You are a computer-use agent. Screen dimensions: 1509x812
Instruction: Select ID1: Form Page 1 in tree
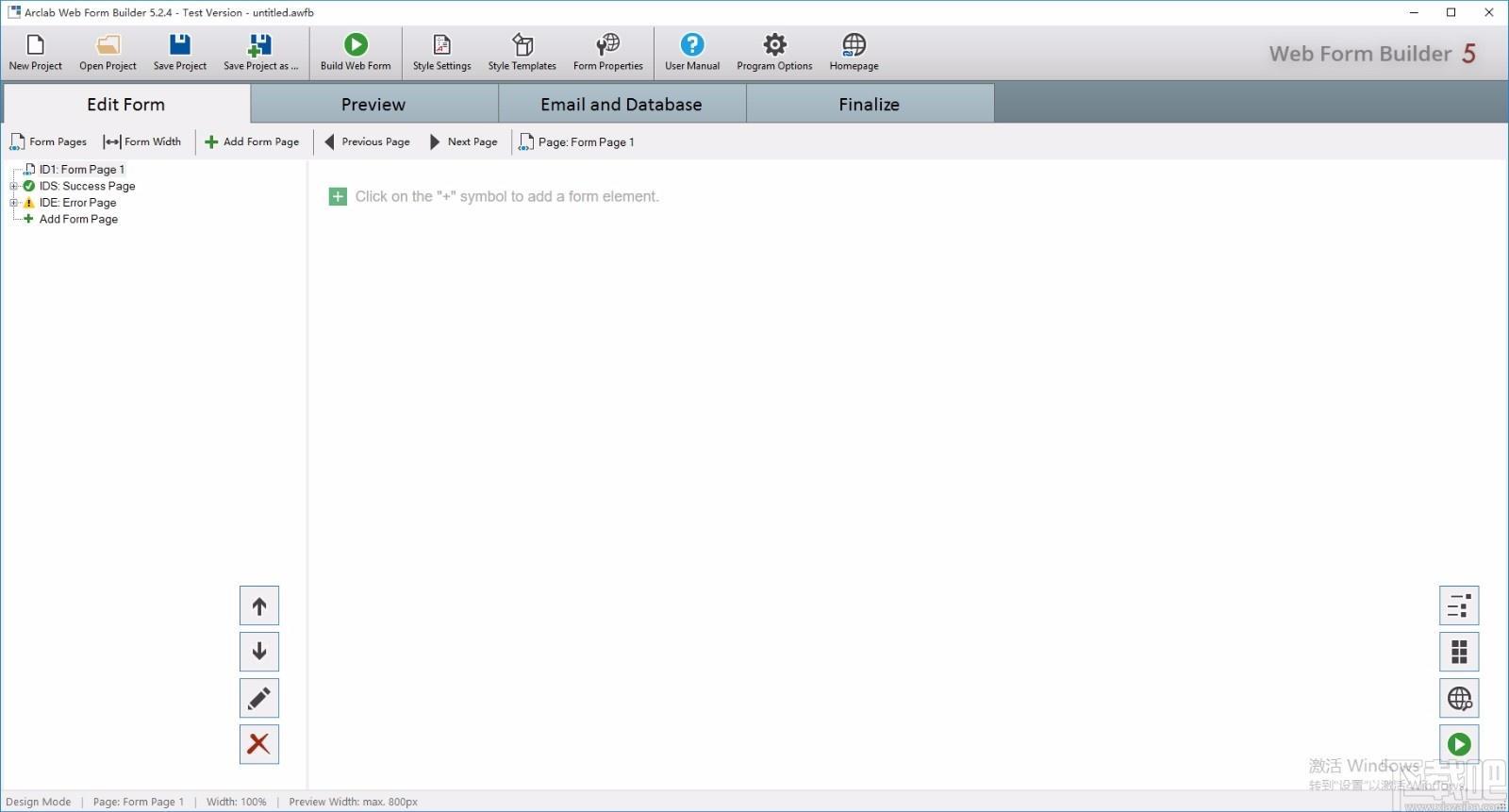point(81,170)
